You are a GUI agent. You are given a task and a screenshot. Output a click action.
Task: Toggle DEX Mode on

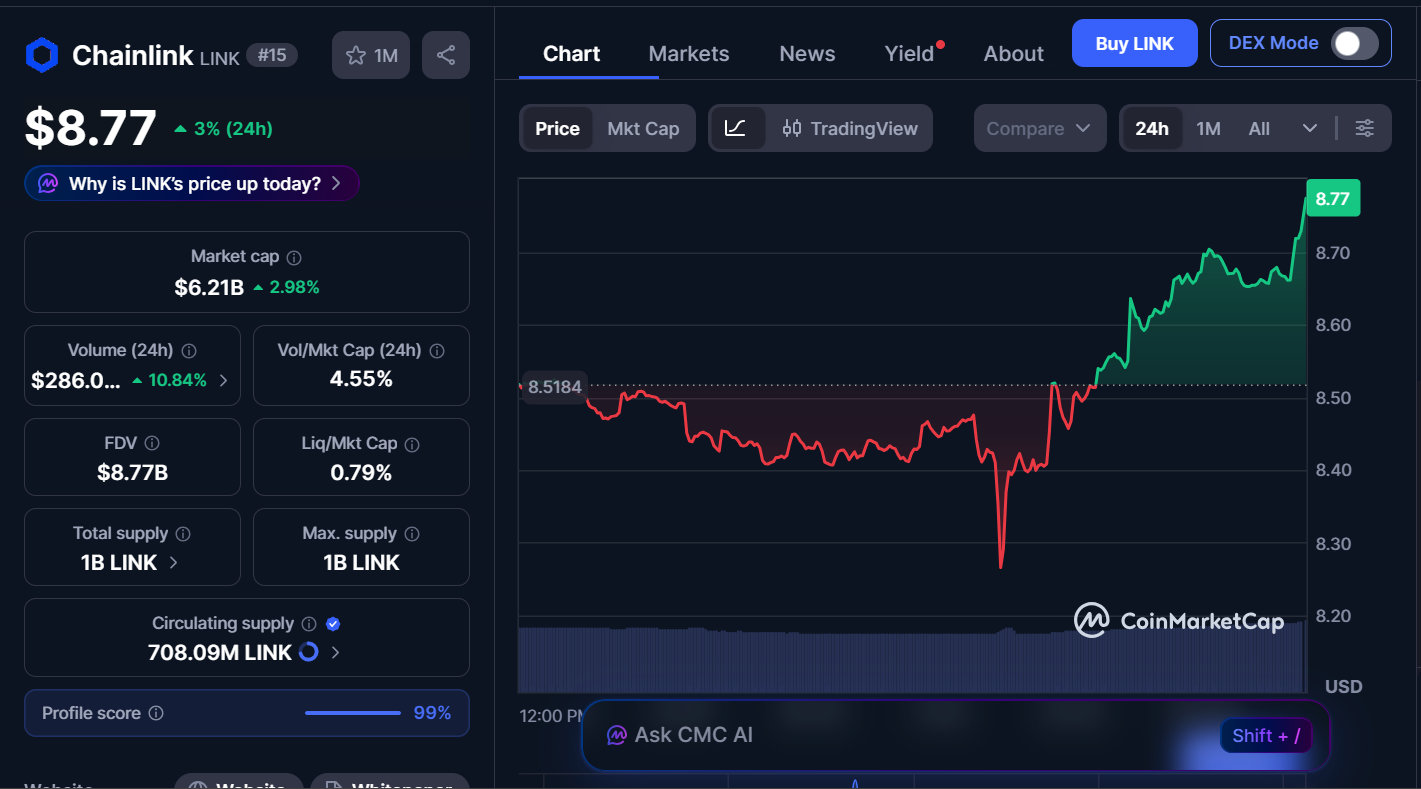[1353, 43]
